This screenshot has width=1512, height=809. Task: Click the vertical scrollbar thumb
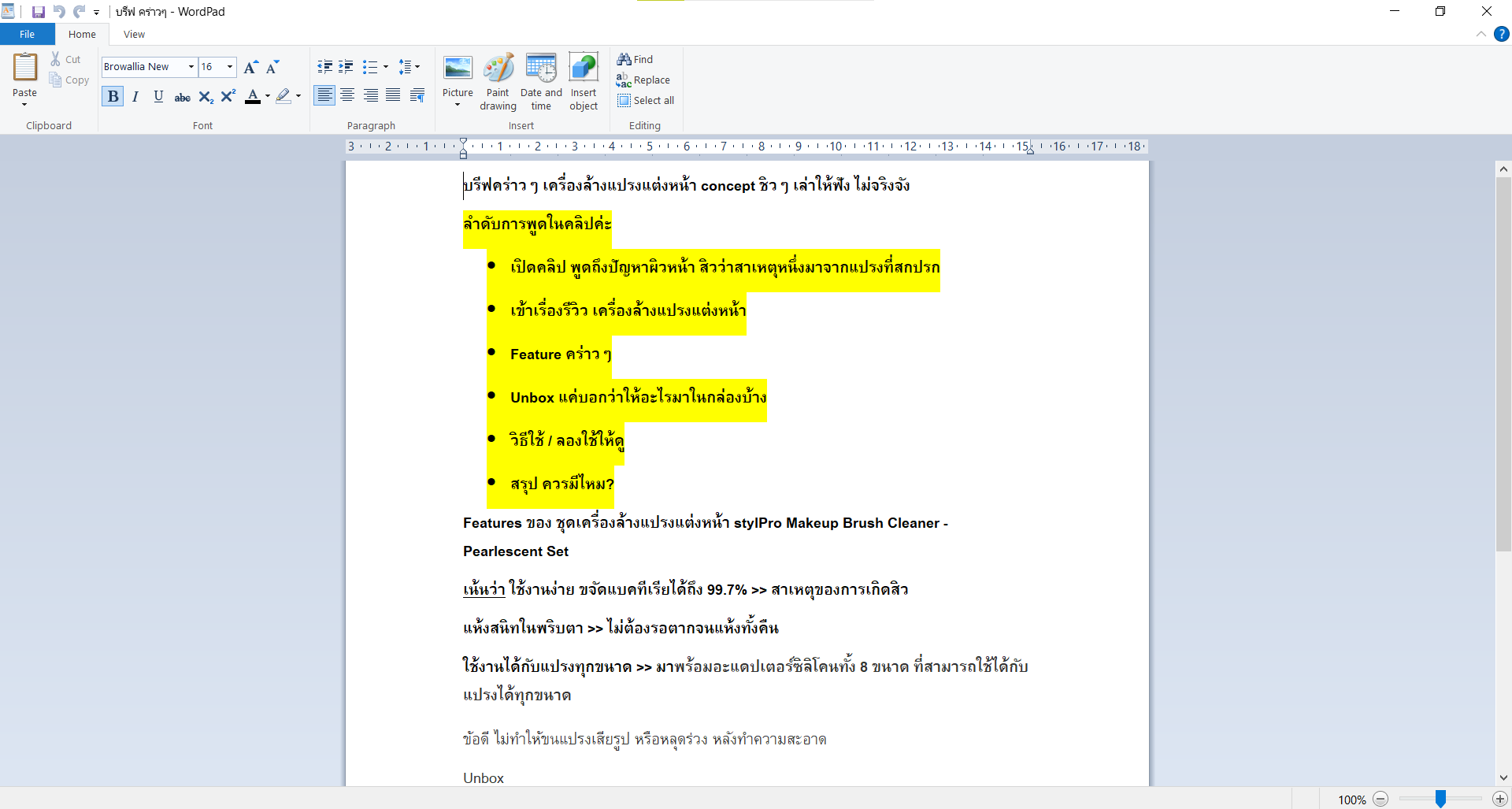coord(1503,364)
